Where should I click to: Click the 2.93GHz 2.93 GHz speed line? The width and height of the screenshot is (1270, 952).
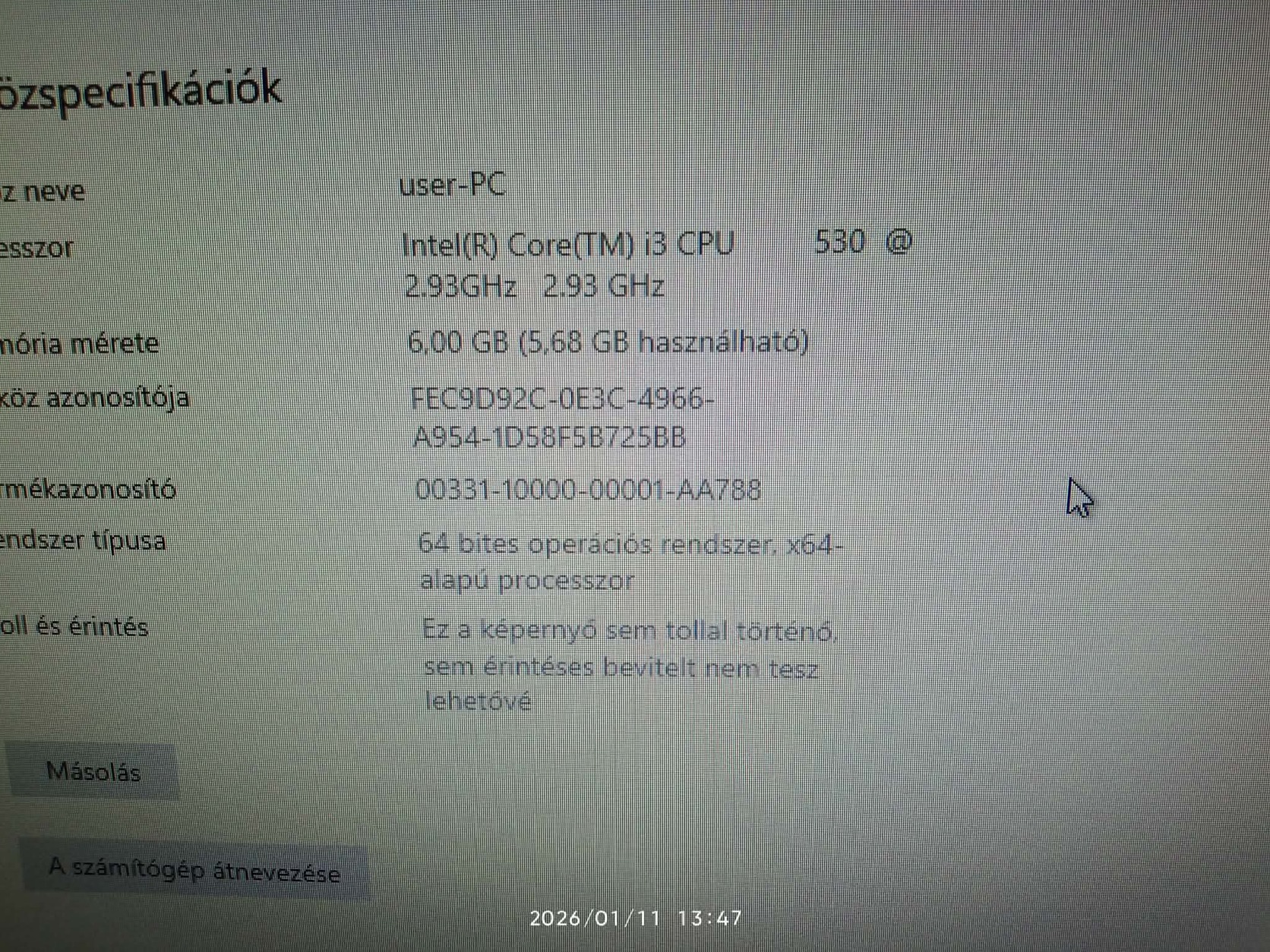coord(535,286)
